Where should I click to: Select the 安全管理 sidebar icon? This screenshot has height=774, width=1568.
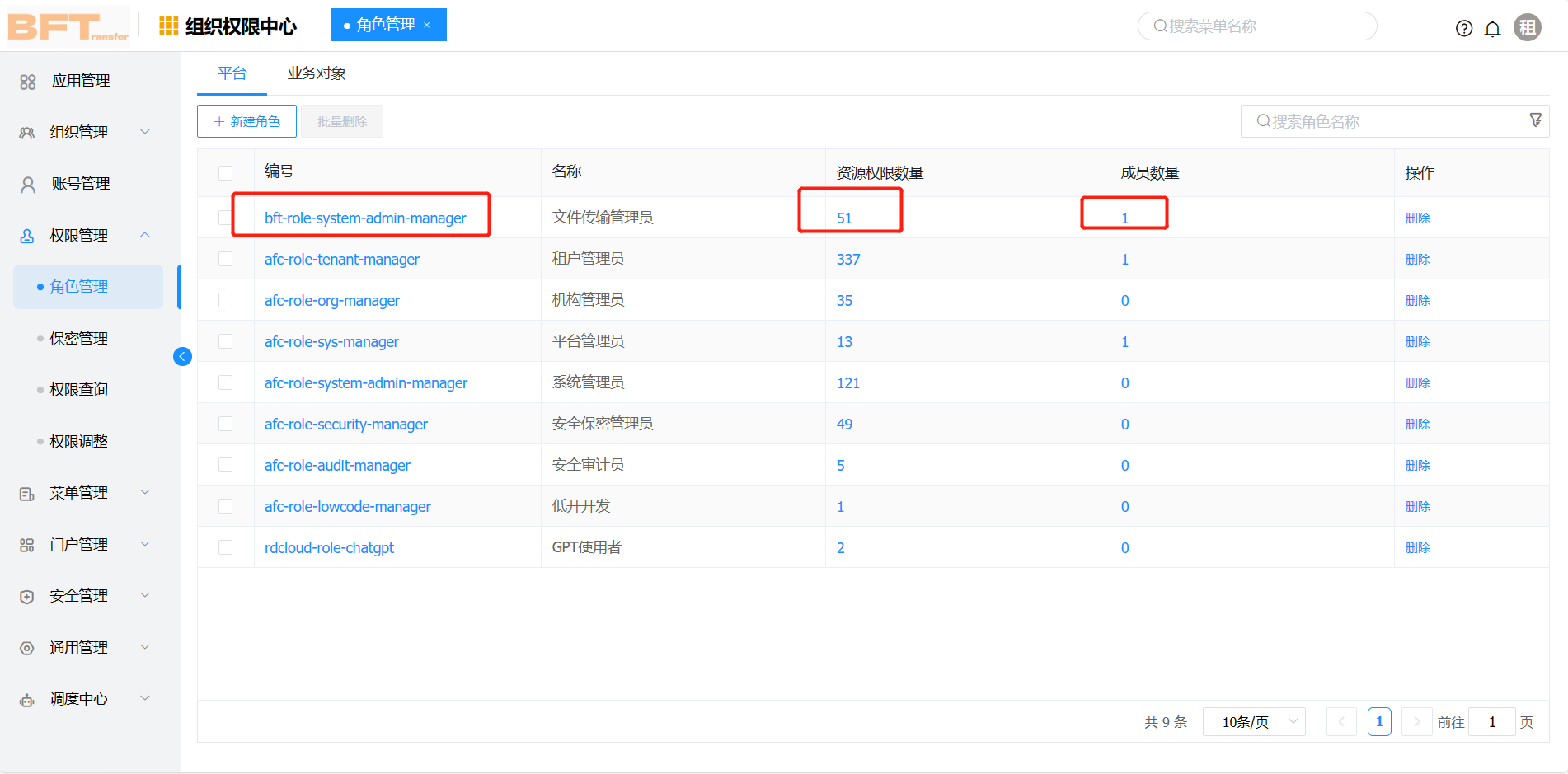(27, 595)
